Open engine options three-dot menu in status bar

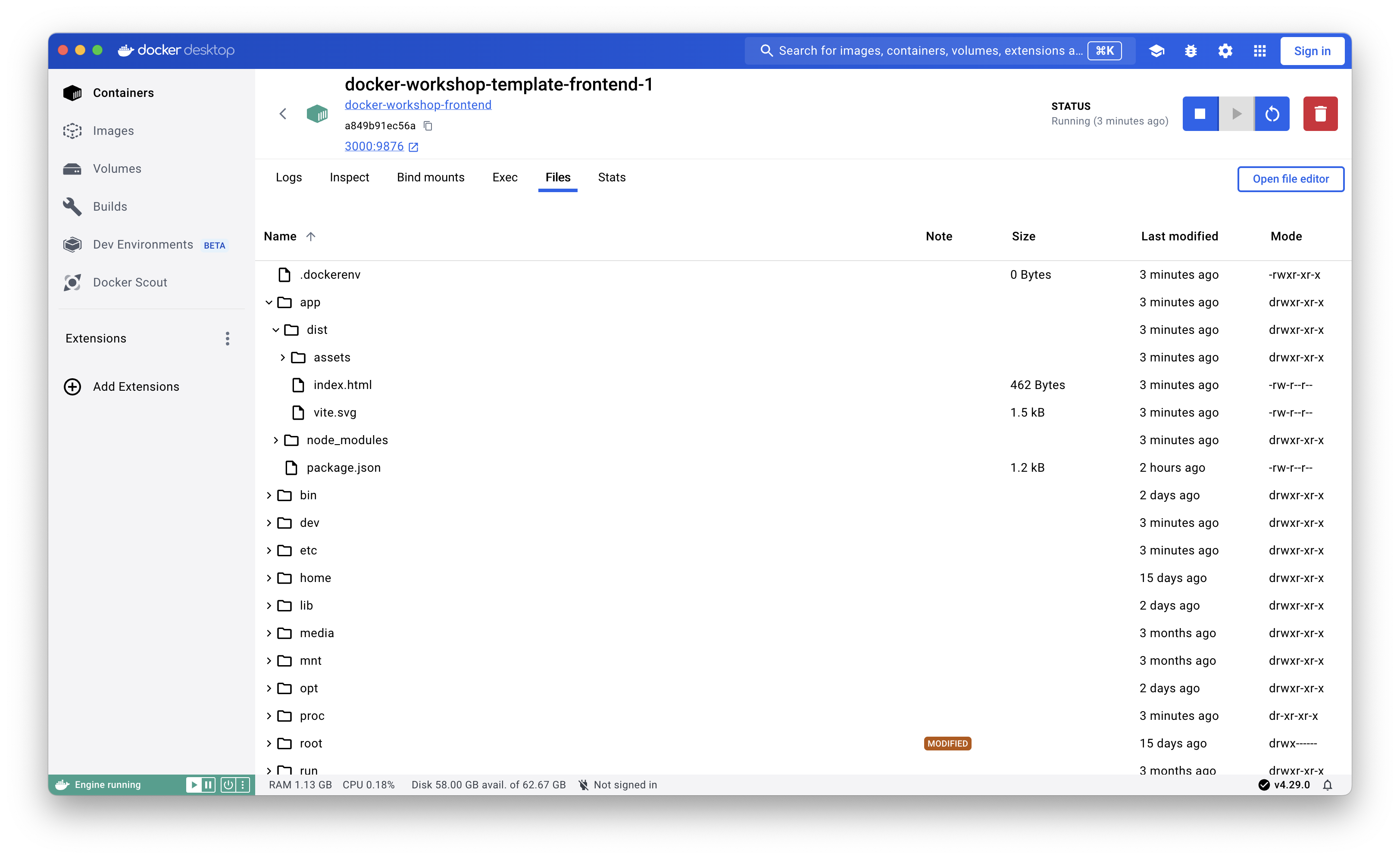click(x=243, y=784)
